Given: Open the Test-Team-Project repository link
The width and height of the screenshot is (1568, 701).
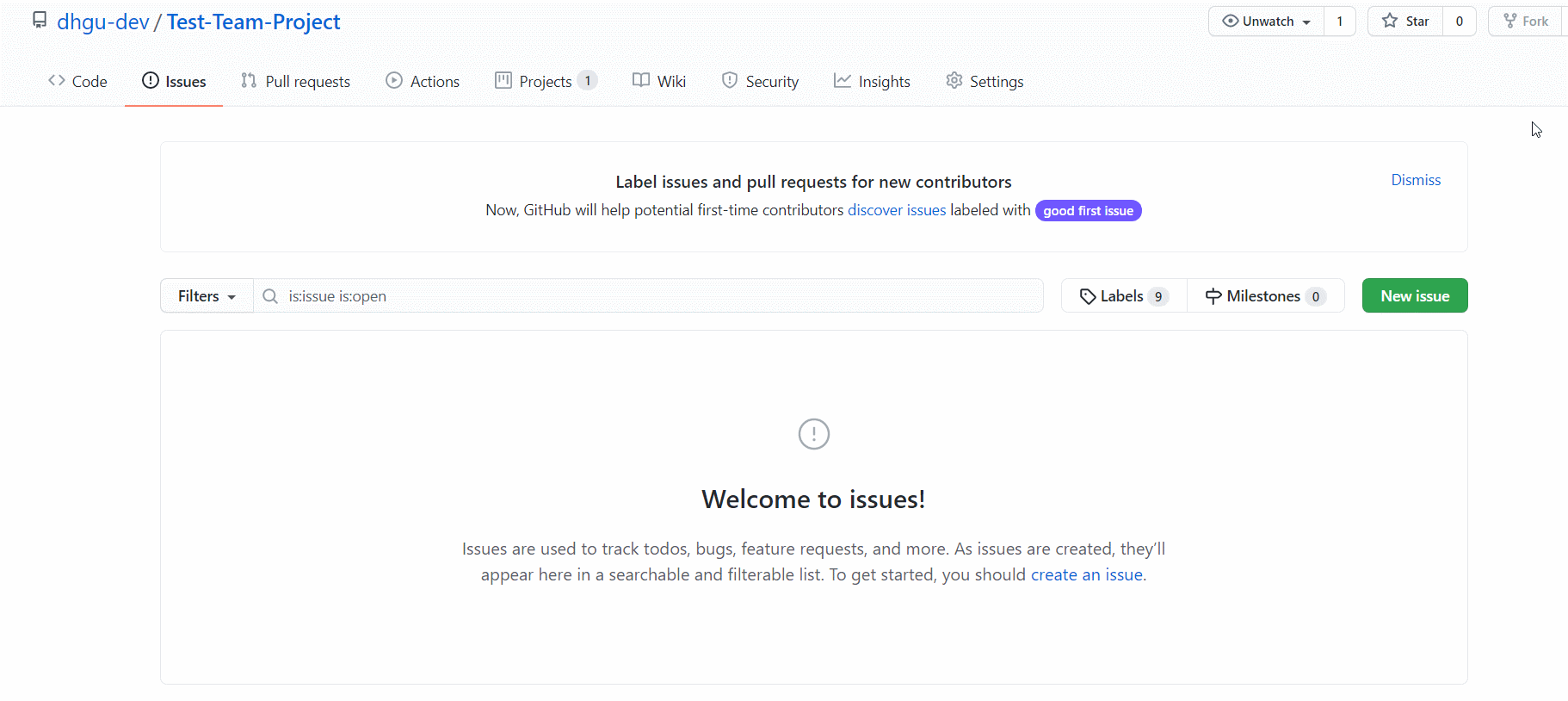Looking at the screenshot, I should [x=253, y=22].
